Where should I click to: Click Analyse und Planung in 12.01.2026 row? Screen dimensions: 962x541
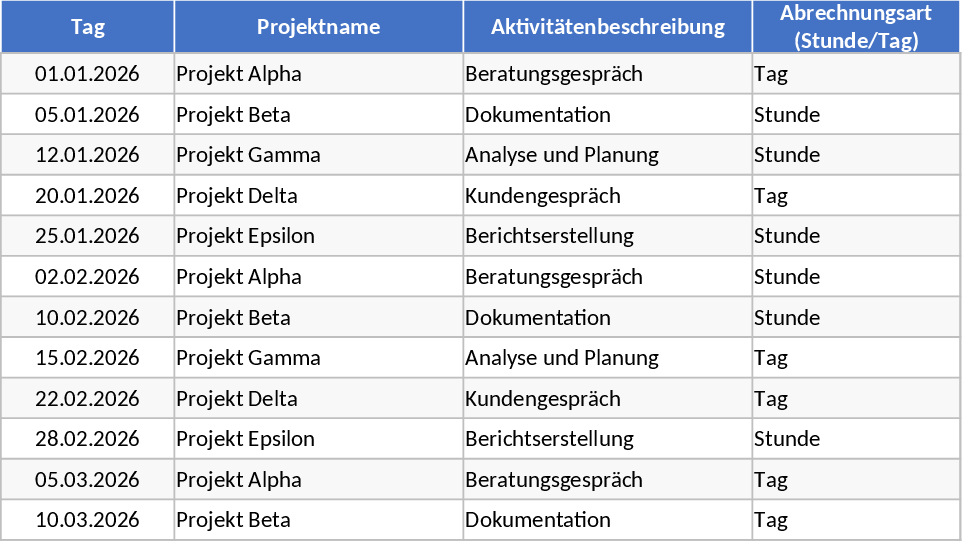pos(562,155)
